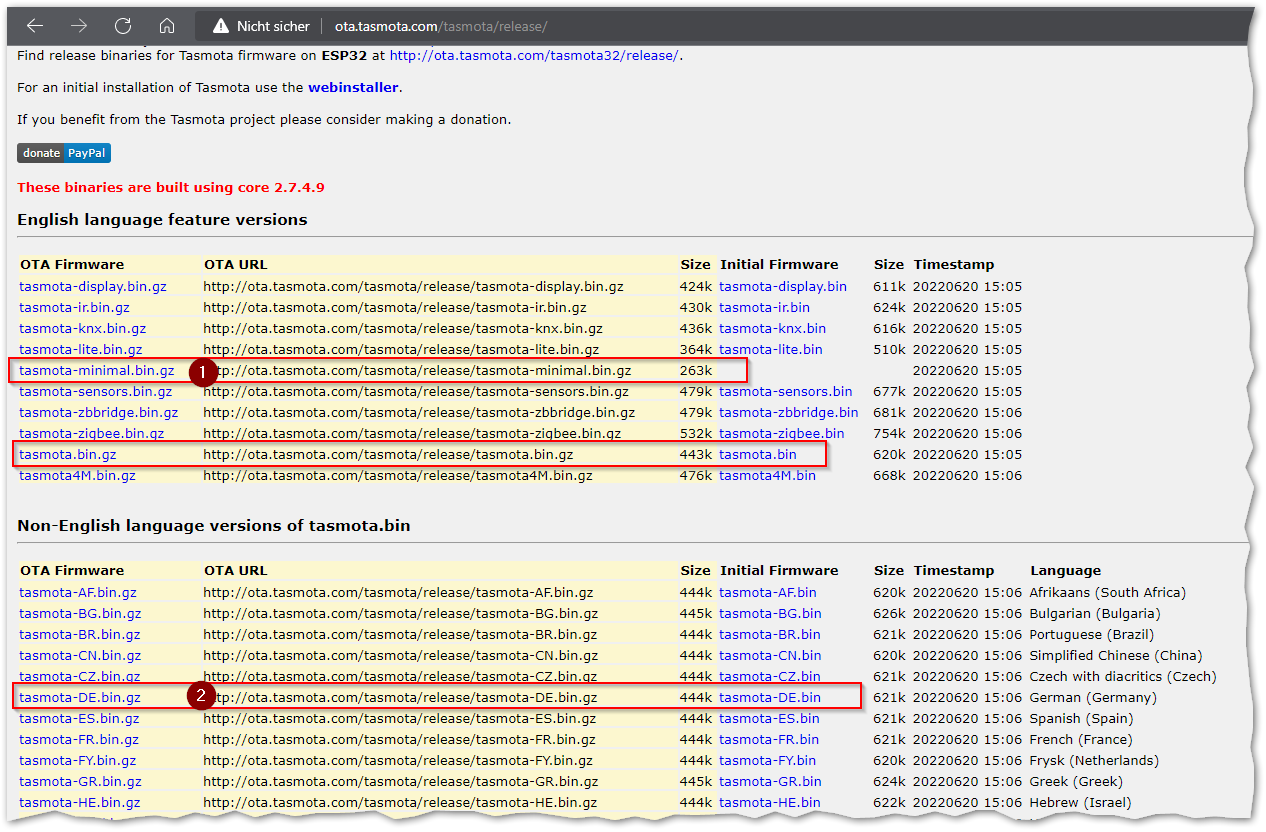The width and height of the screenshot is (1266, 832).
Task: Open initial firmware link tasmota-HE.bin
Action: [770, 803]
